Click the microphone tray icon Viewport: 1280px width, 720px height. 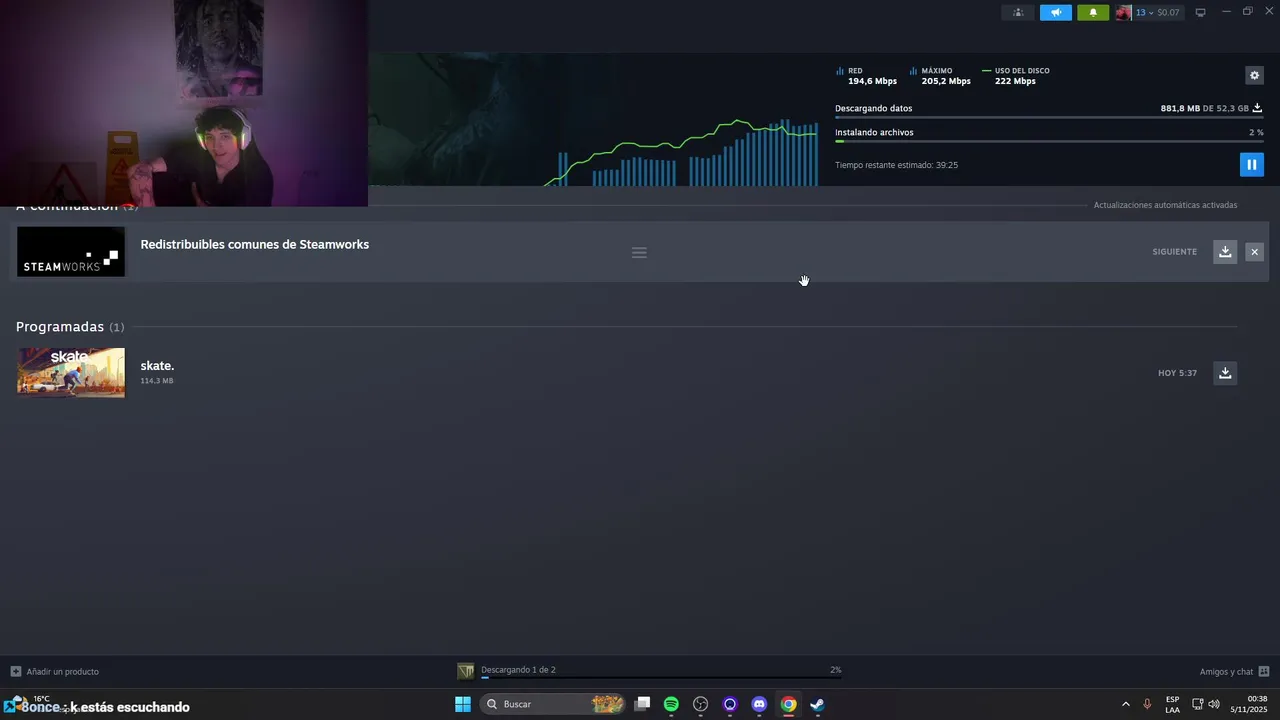coord(1147,704)
